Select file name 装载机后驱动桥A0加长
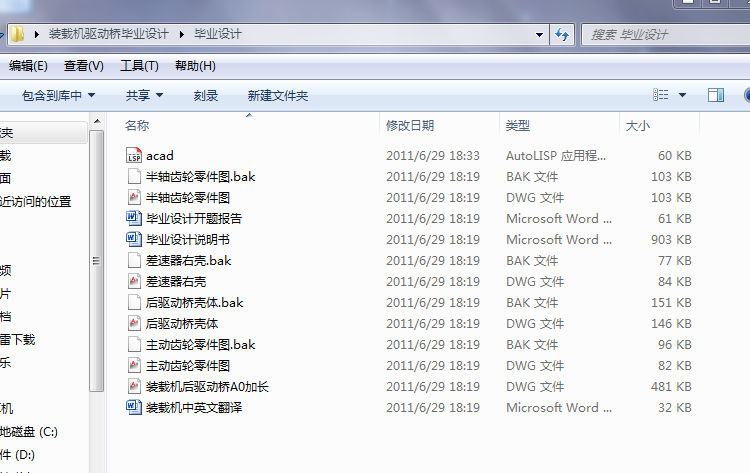The height and width of the screenshot is (473, 750). [207, 386]
